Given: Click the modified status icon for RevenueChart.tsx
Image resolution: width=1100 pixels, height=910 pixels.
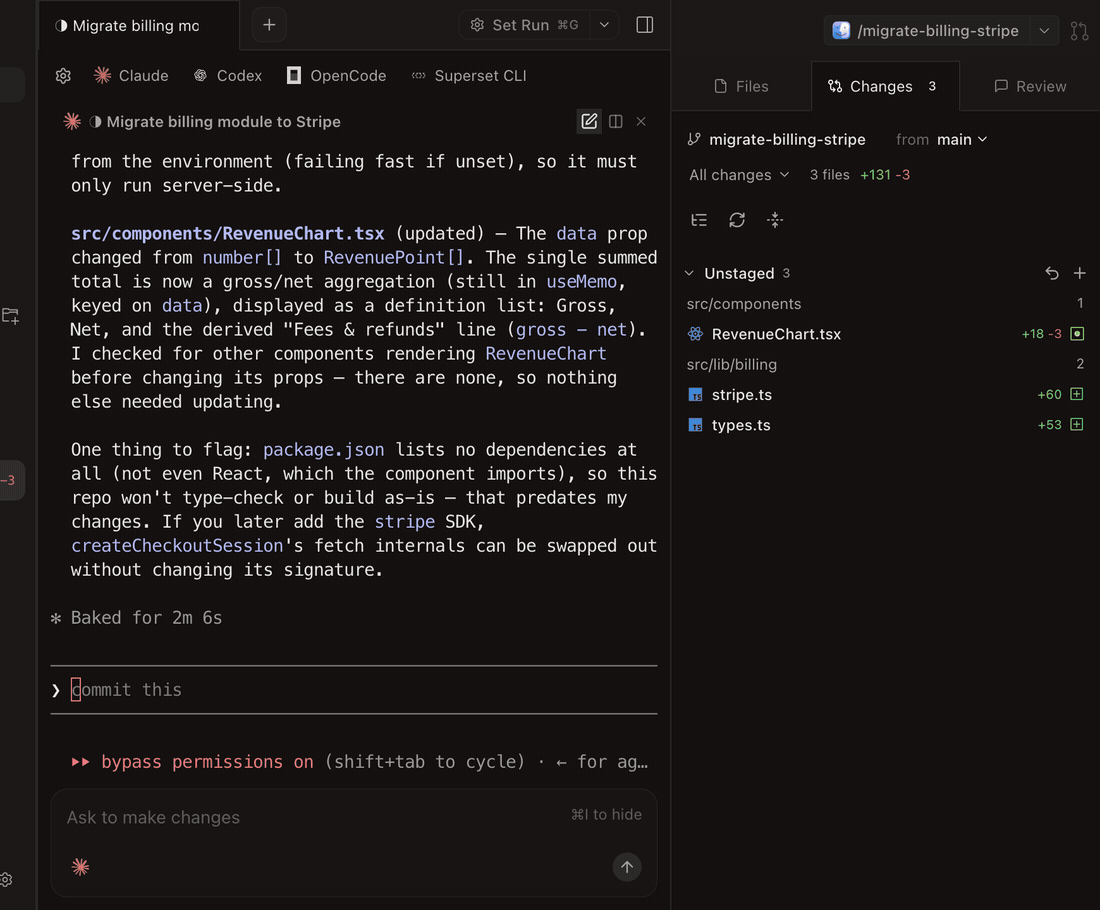Looking at the screenshot, I should click(x=1078, y=334).
